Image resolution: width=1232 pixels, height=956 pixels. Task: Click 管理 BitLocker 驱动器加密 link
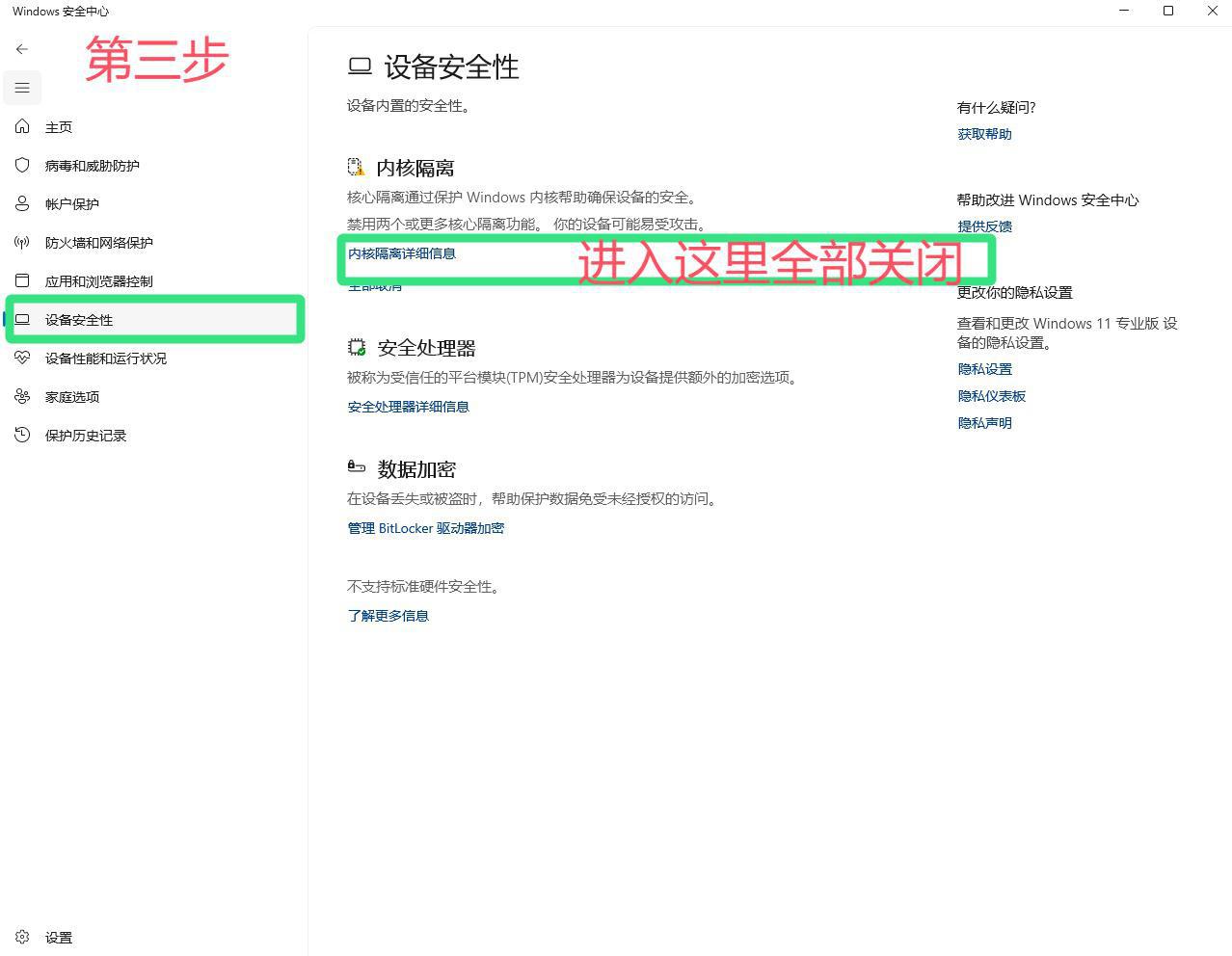click(426, 528)
